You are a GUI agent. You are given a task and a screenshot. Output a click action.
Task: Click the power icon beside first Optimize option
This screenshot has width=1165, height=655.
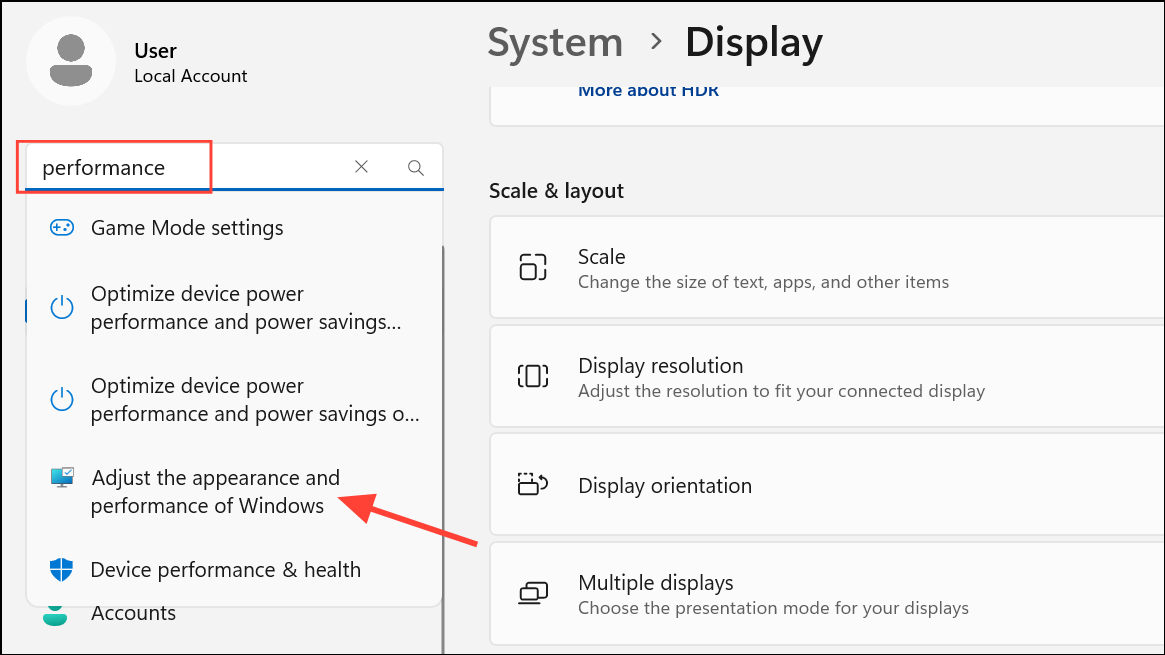point(62,307)
